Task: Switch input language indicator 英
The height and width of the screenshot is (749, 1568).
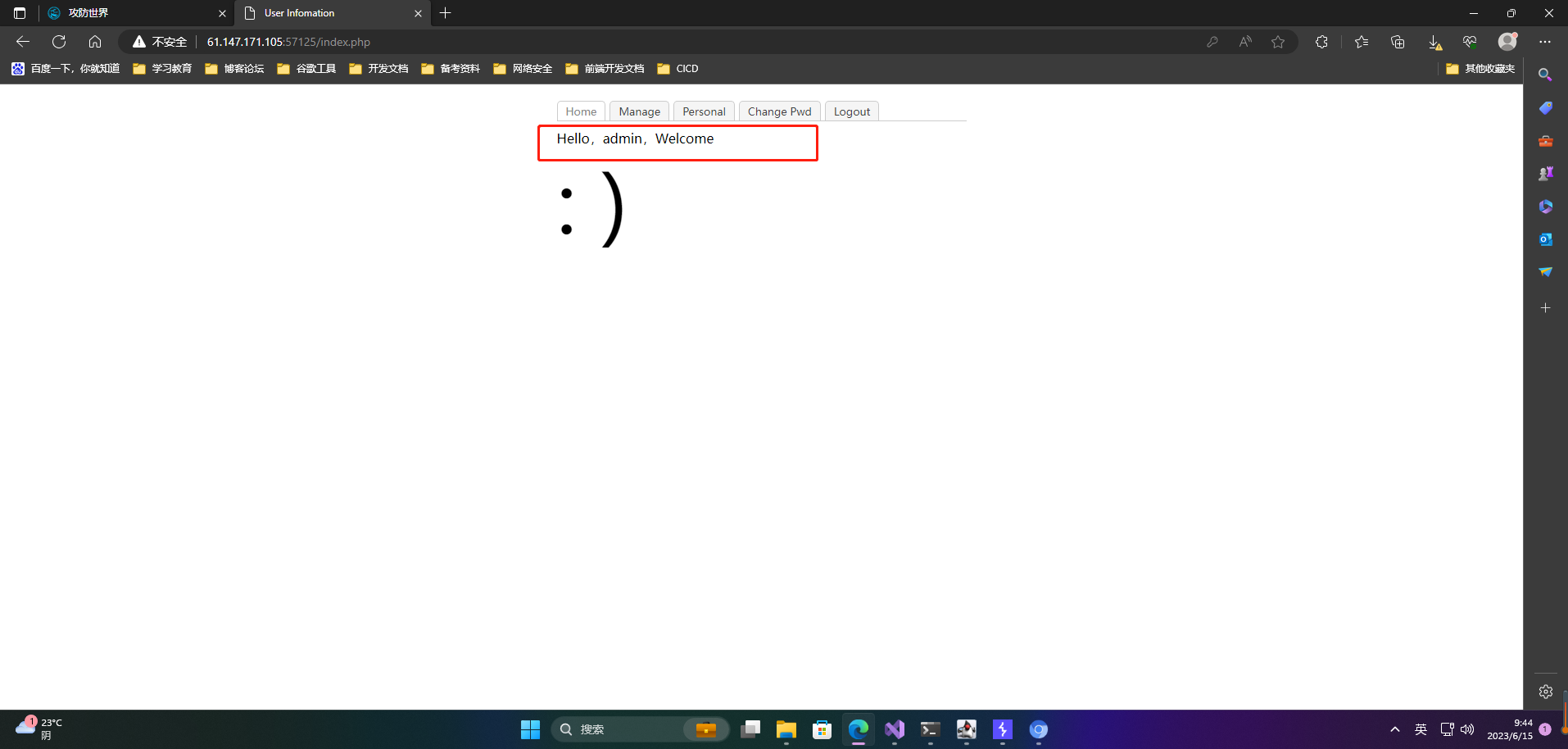Action: [1421, 729]
